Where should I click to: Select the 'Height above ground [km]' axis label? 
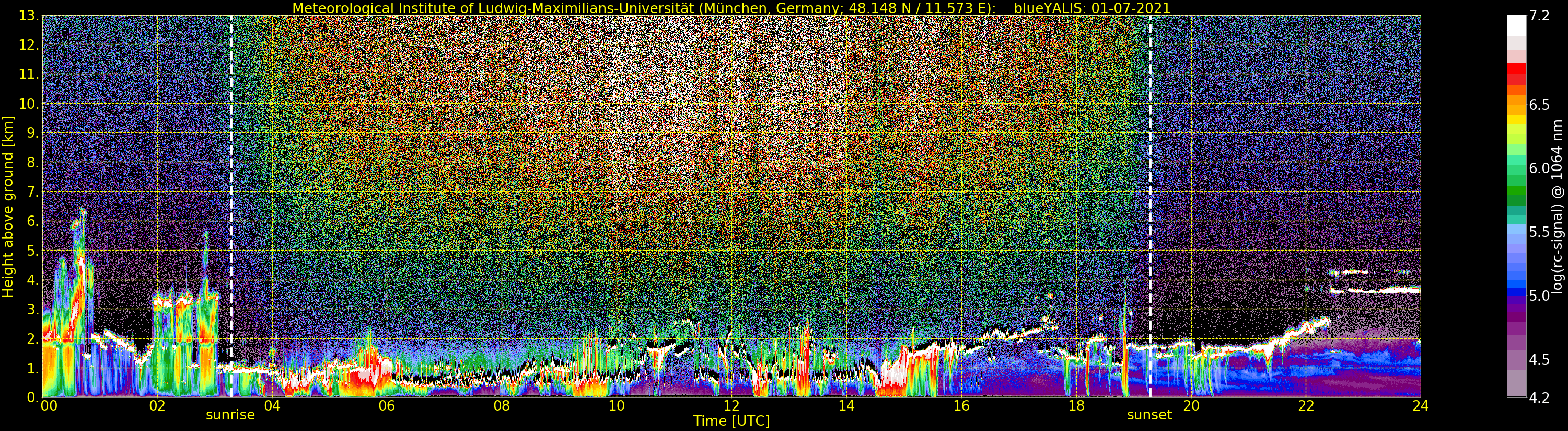tap(8, 206)
